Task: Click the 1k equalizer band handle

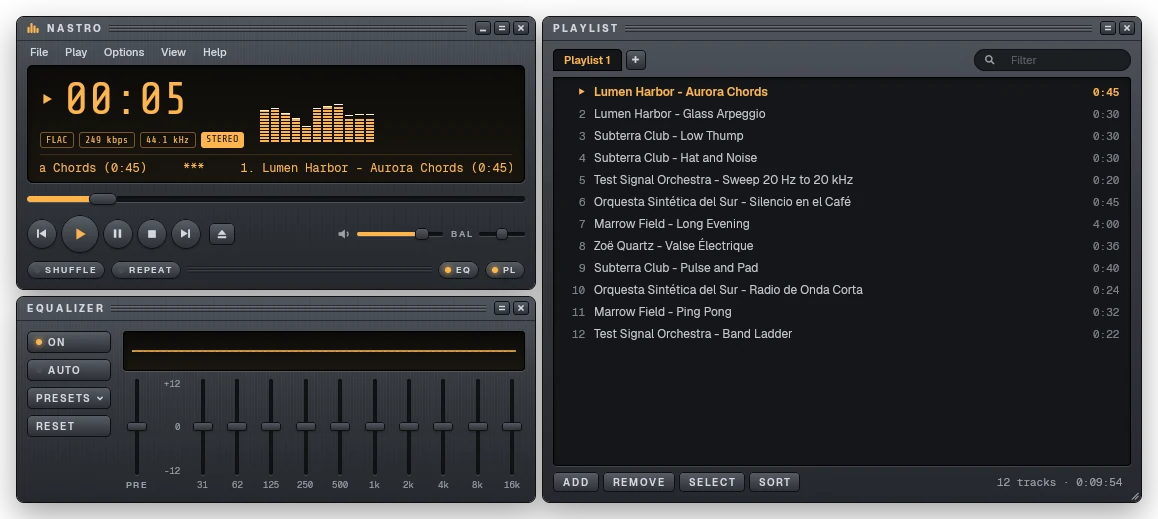Action: click(x=374, y=427)
